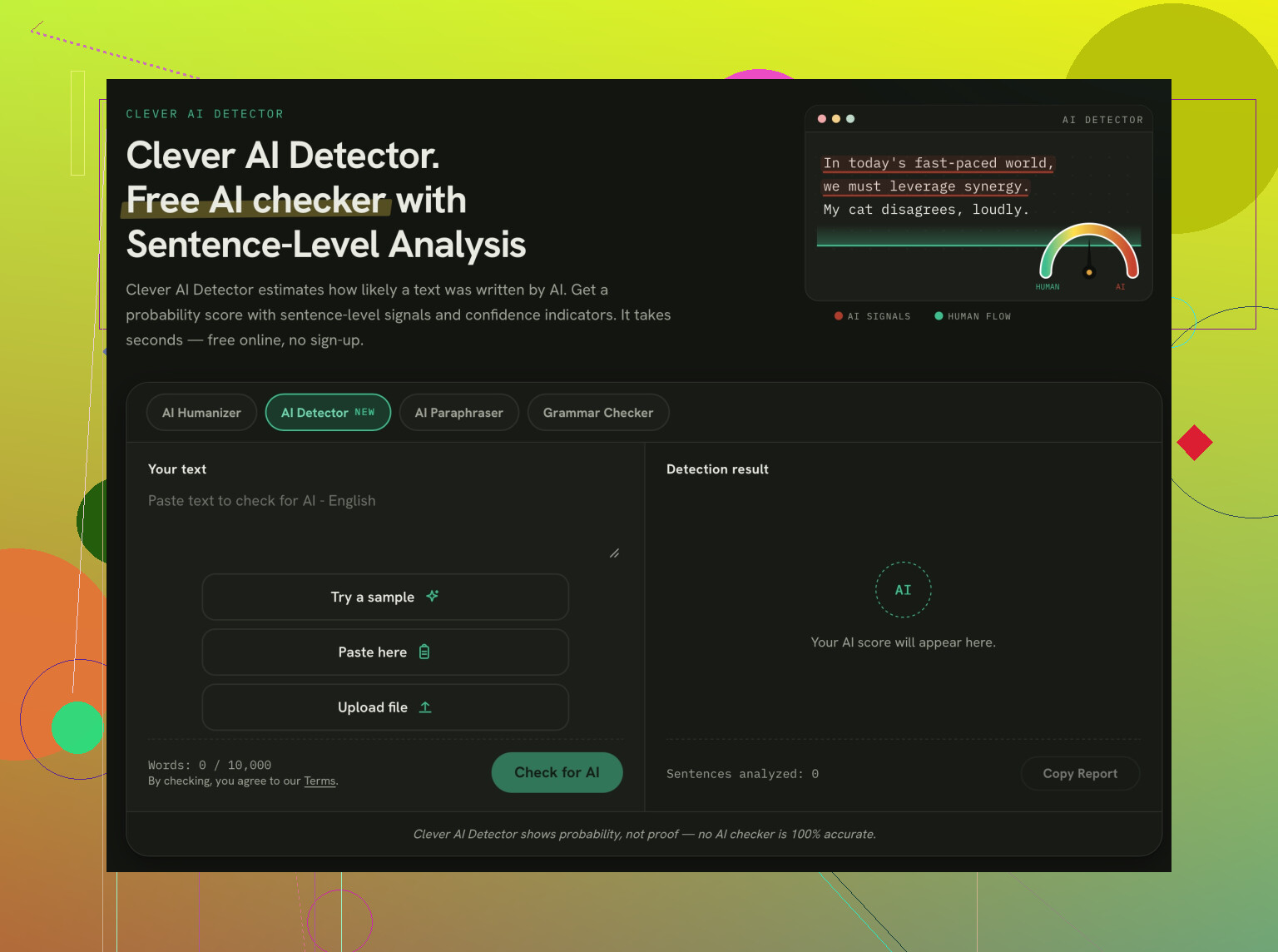Click the 'Sentences analyzed: 0' text
This screenshot has height=952, width=1278.
[742, 774]
